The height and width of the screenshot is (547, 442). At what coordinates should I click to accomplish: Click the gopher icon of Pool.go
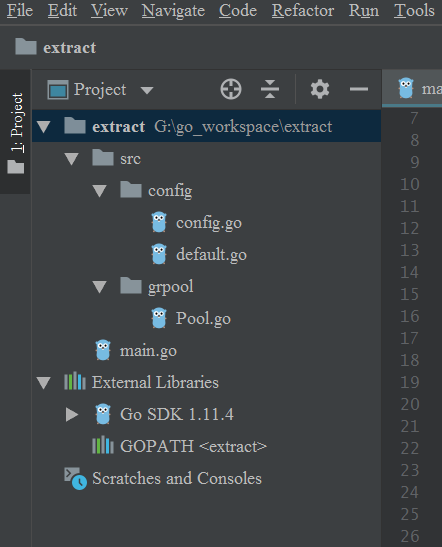pos(159,318)
